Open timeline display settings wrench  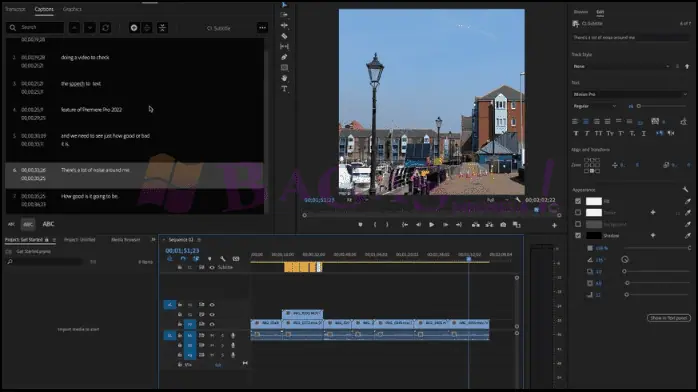click(x=223, y=259)
